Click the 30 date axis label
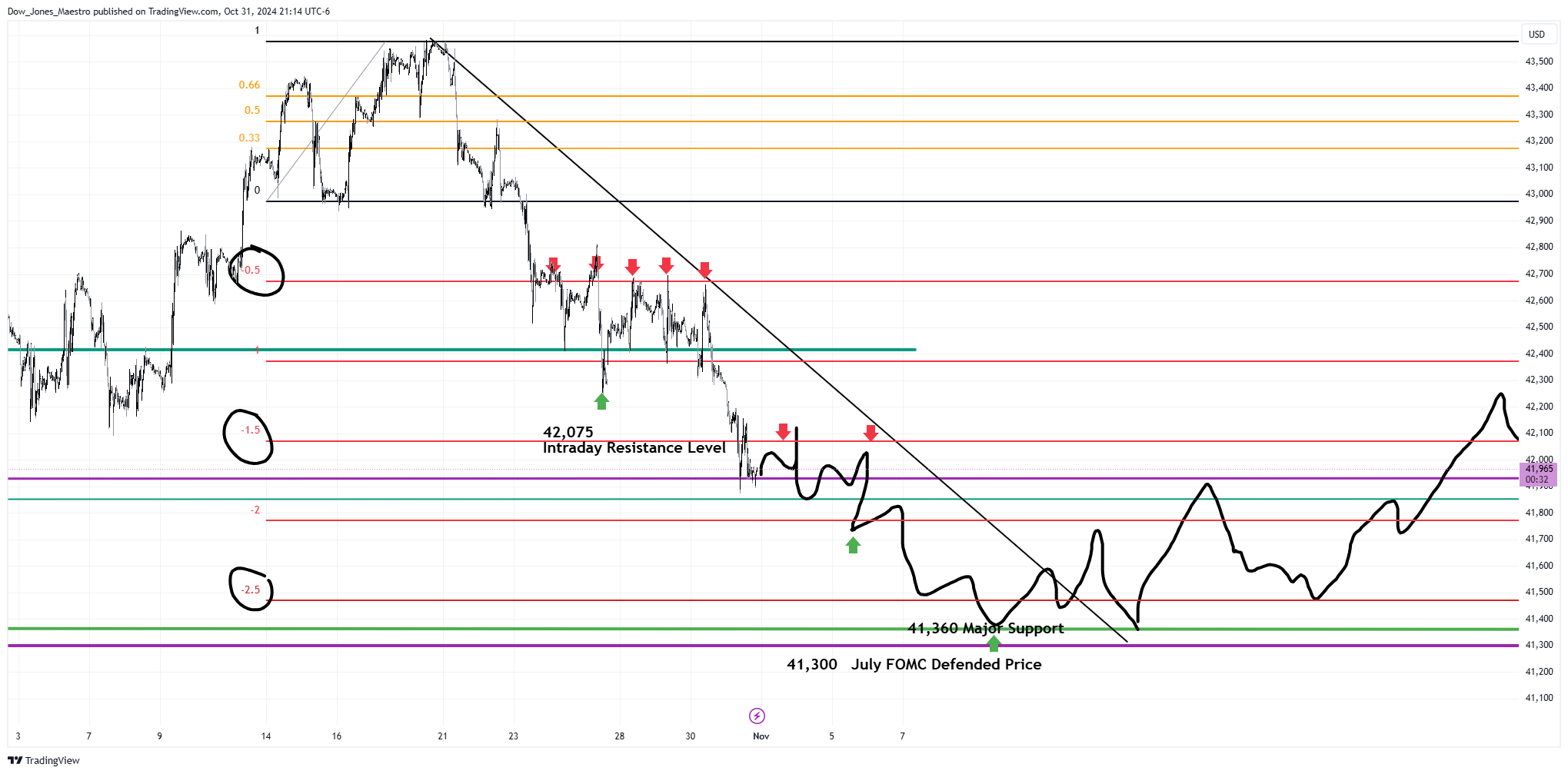 (x=690, y=736)
